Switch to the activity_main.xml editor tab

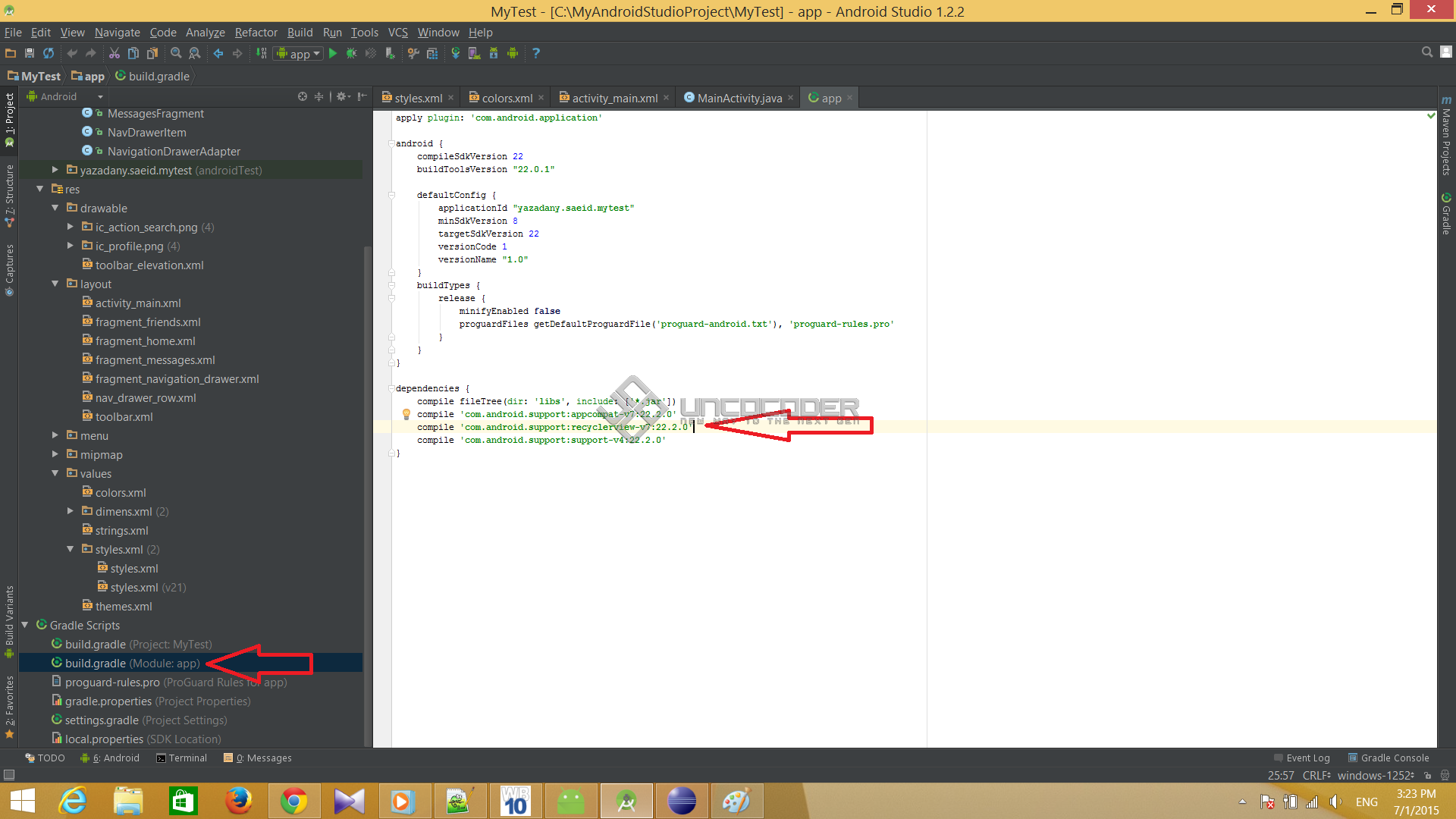pyautogui.click(x=614, y=98)
